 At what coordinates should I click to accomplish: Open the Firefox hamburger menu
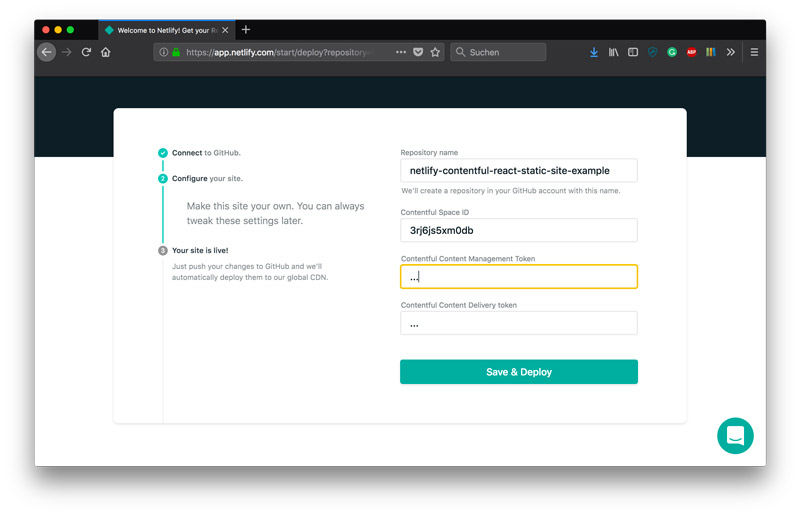(x=754, y=52)
